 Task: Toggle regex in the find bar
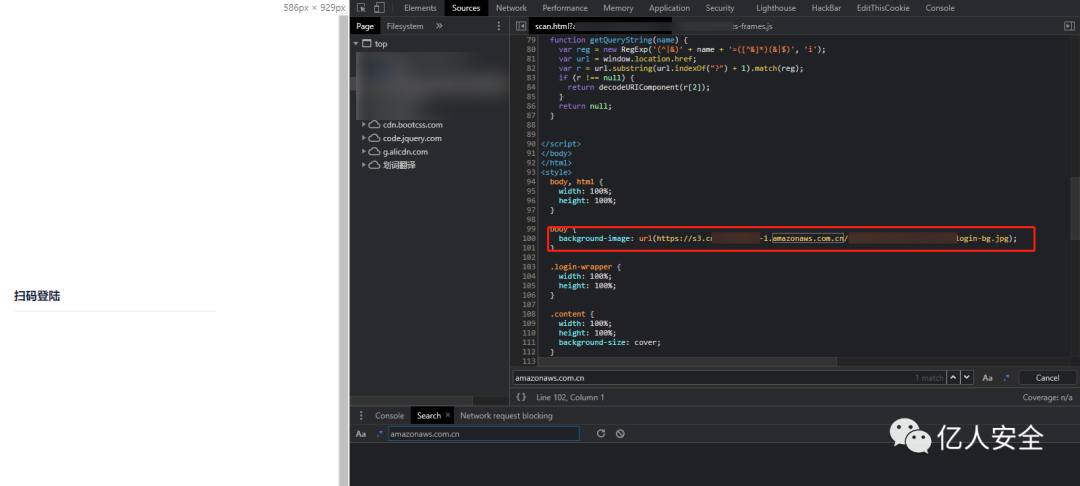point(1006,377)
